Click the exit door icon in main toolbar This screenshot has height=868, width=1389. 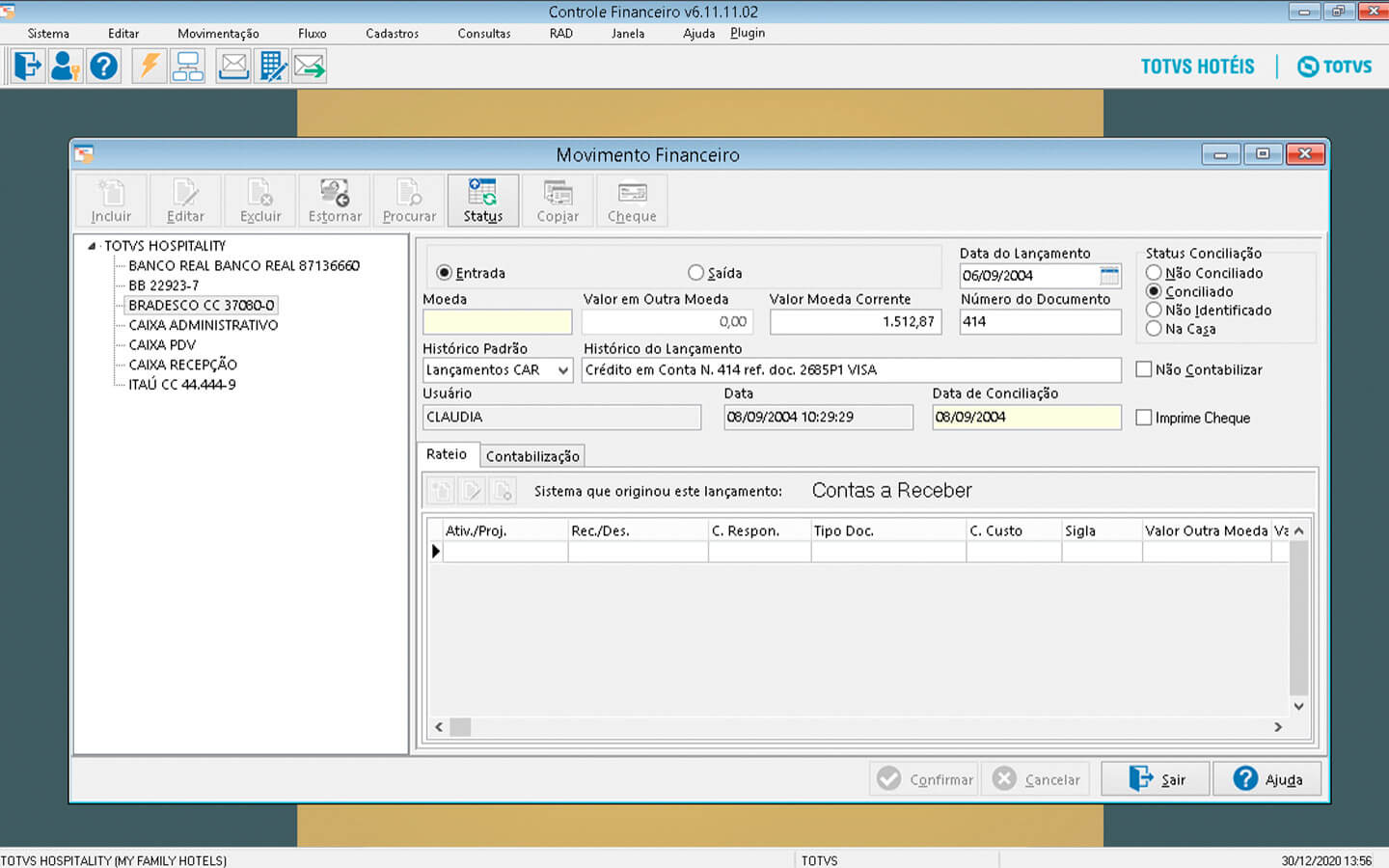(x=28, y=67)
